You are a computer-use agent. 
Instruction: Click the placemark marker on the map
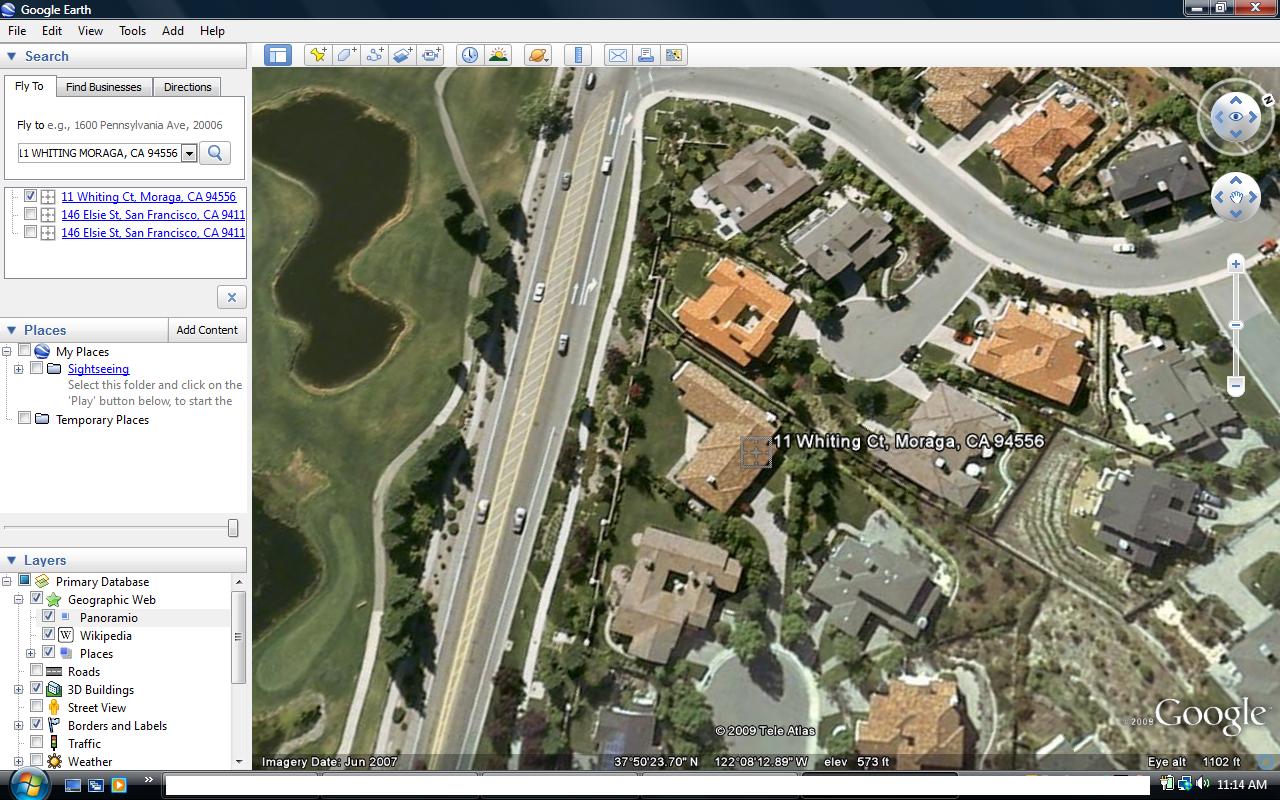click(756, 453)
